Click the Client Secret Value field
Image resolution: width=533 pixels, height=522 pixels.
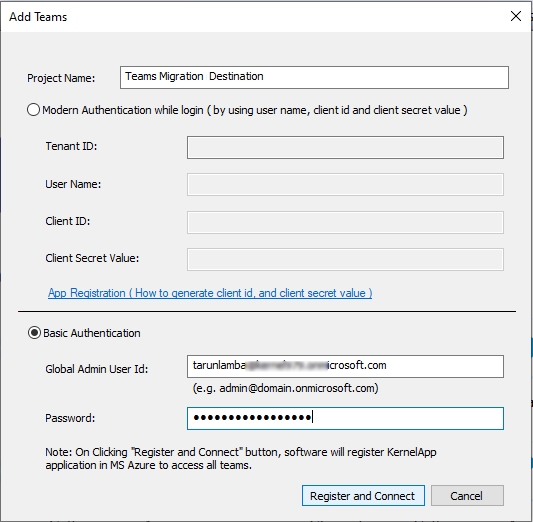pos(345,260)
